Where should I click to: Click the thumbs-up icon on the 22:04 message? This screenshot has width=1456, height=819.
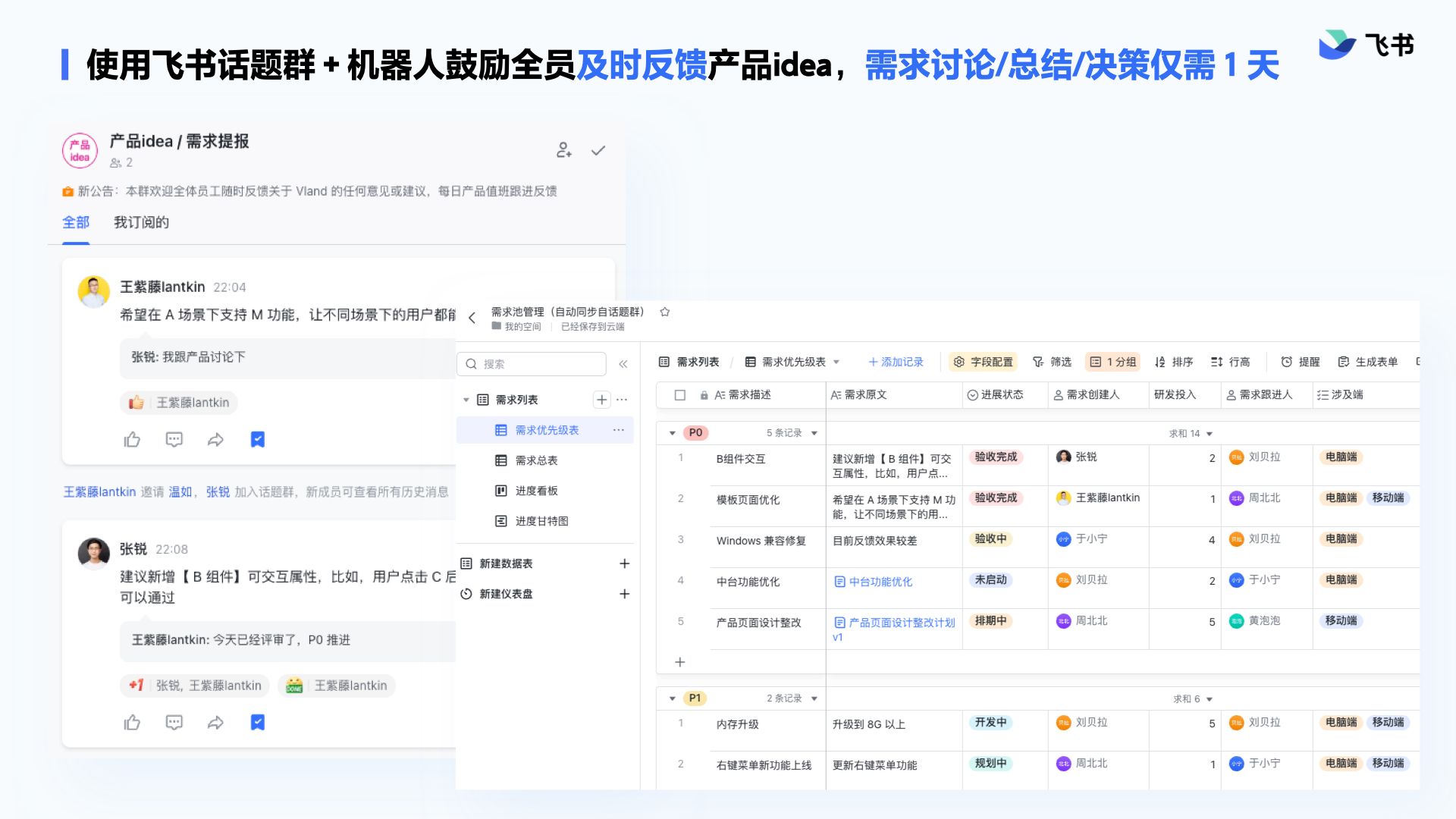(x=132, y=440)
